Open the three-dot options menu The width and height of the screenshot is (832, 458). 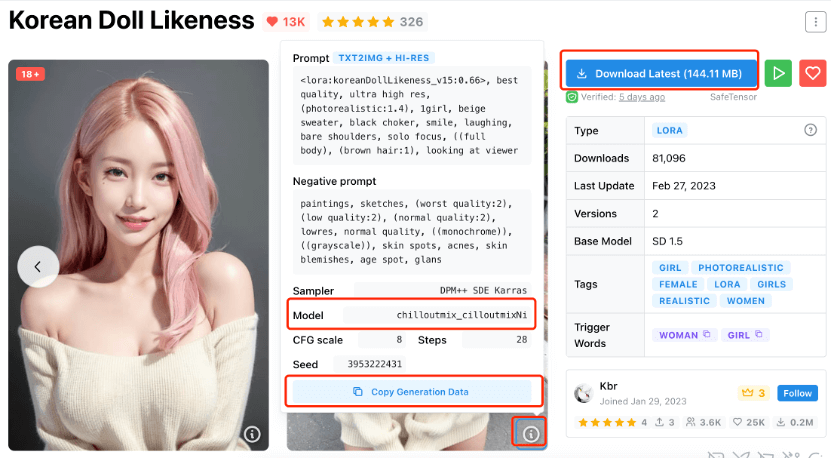(815, 22)
